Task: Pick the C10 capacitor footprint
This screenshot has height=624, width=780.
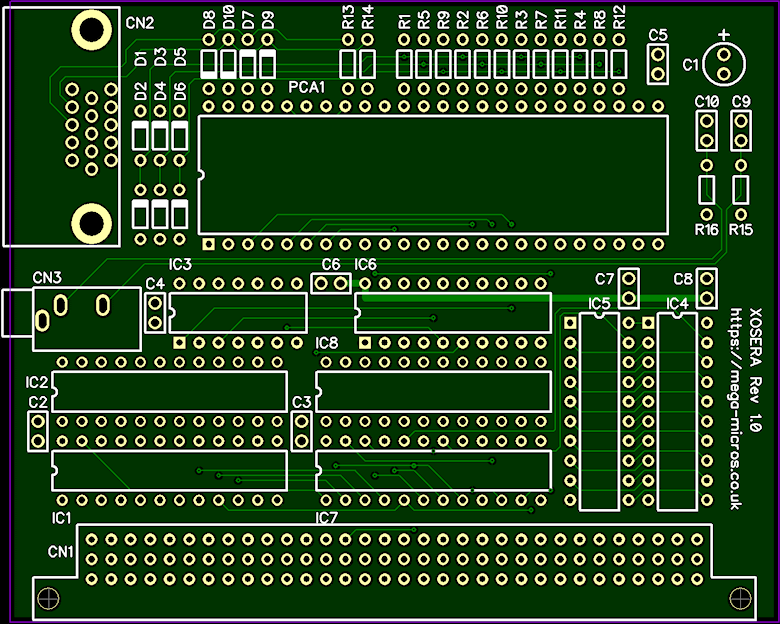Action: coord(706,130)
